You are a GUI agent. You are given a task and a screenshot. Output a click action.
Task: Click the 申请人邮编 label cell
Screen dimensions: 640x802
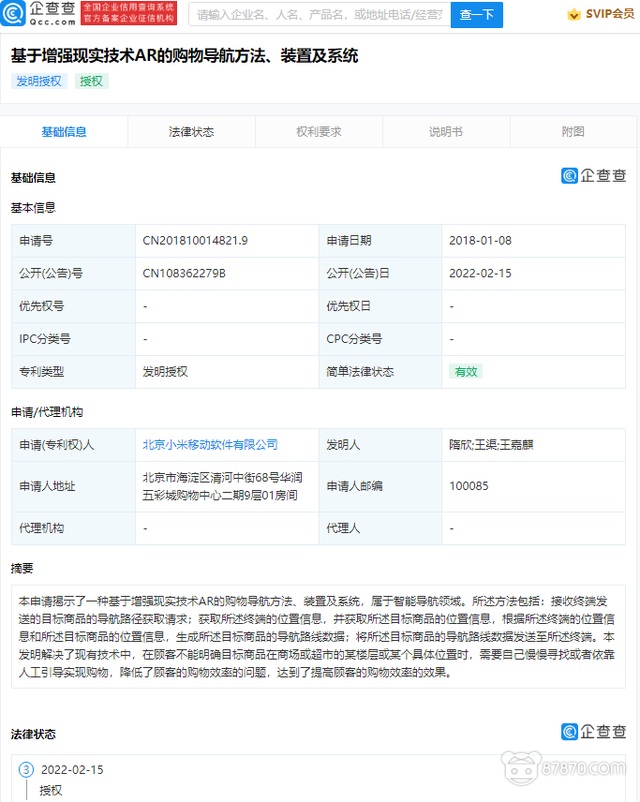tap(380, 486)
